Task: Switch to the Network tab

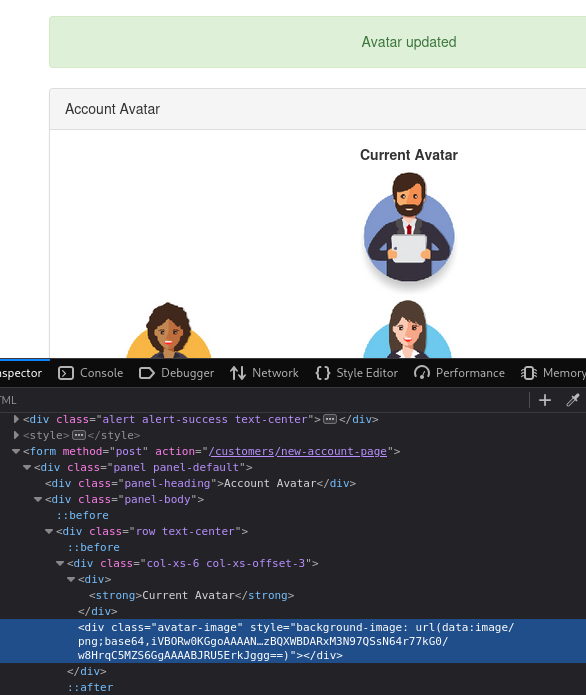Action: point(264,373)
